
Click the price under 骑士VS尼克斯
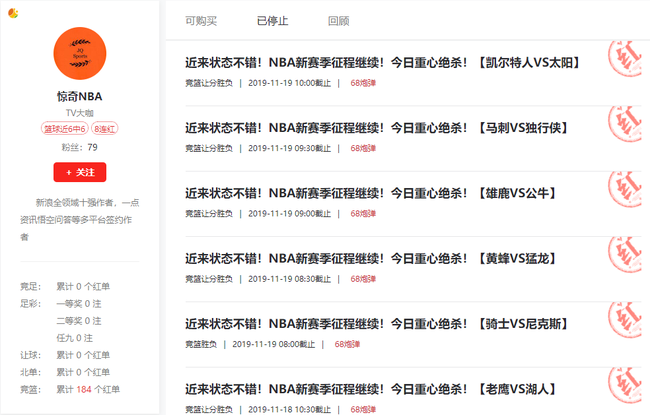pos(347,344)
